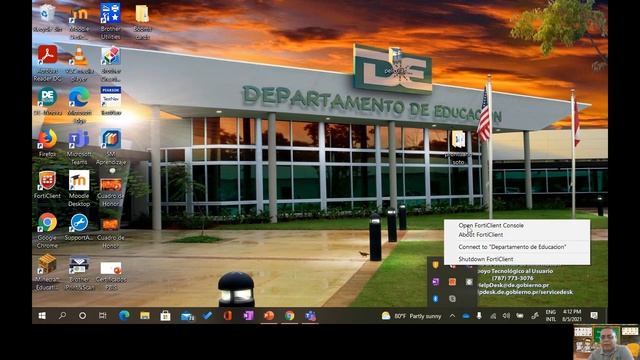Open the Windows Start menu

click(x=42, y=316)
